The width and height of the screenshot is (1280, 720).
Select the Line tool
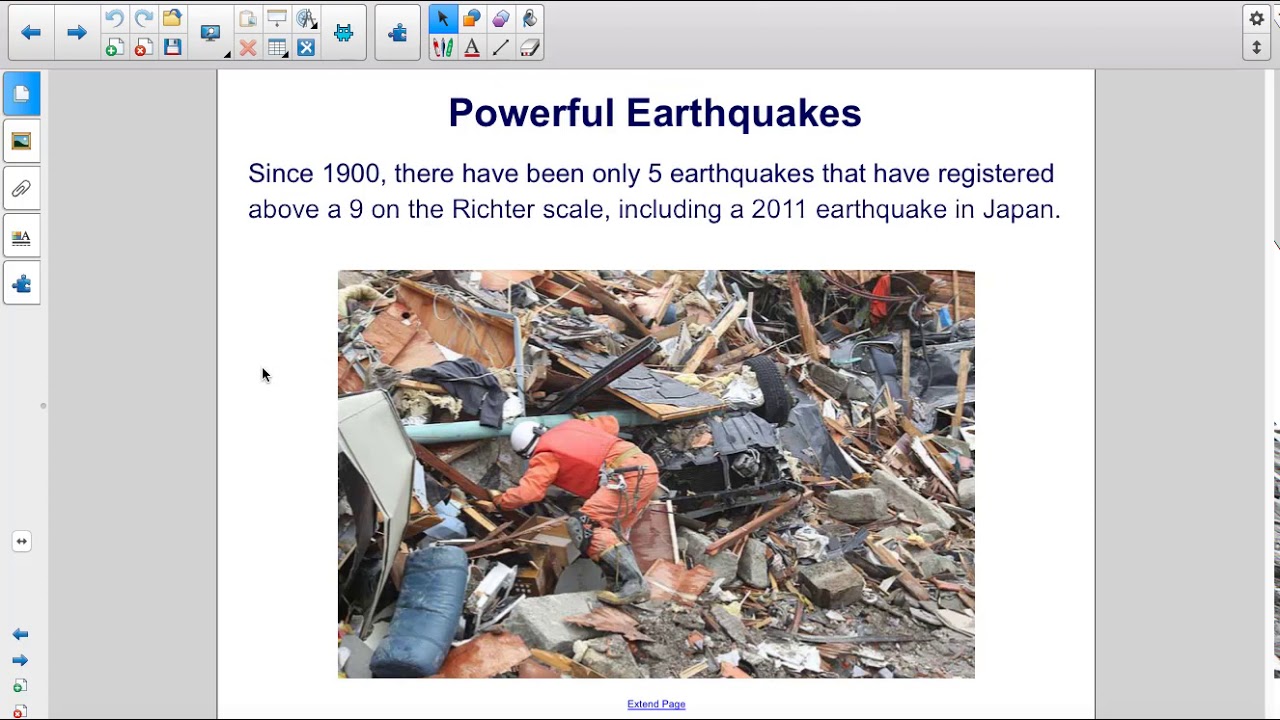coord(501,47)
